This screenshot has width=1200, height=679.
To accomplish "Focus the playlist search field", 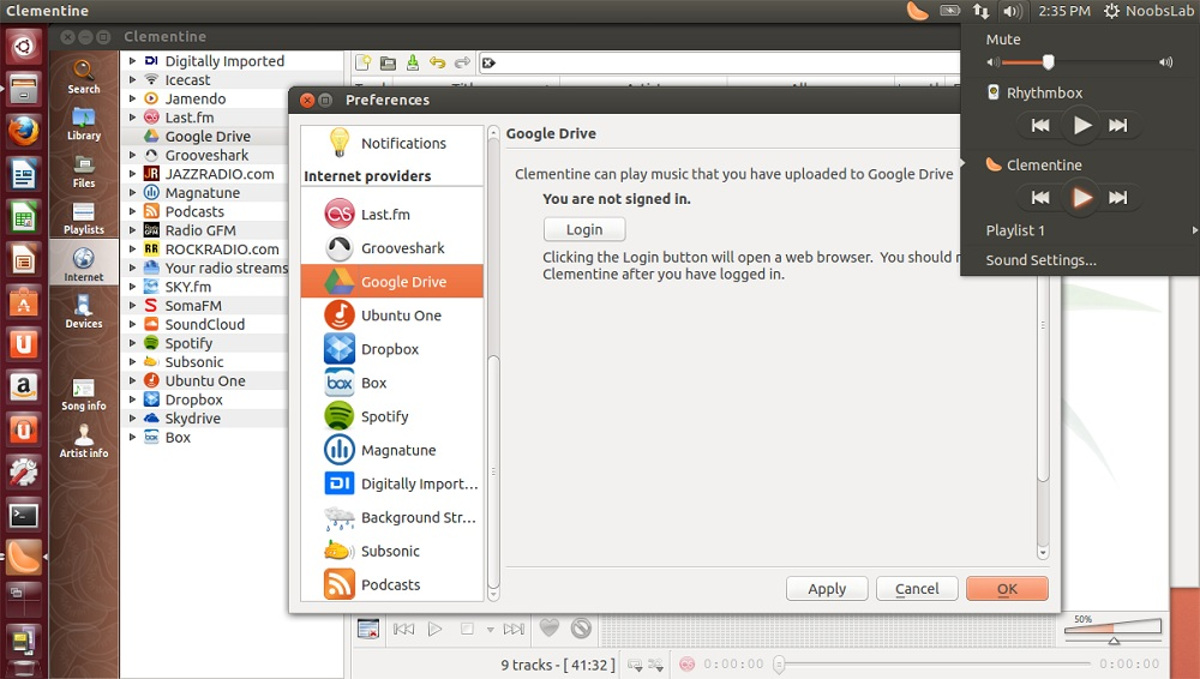I will pos(720,63).
